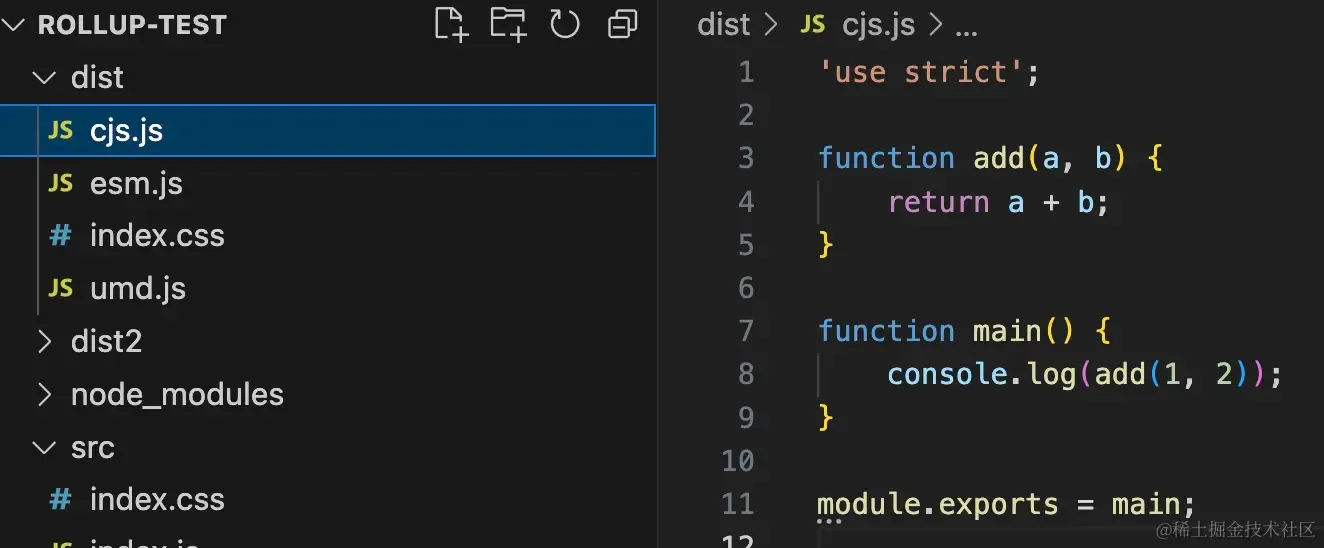Click module.exports on line 11
Viewport: 1324px width, 548px height.
(938, 503)
